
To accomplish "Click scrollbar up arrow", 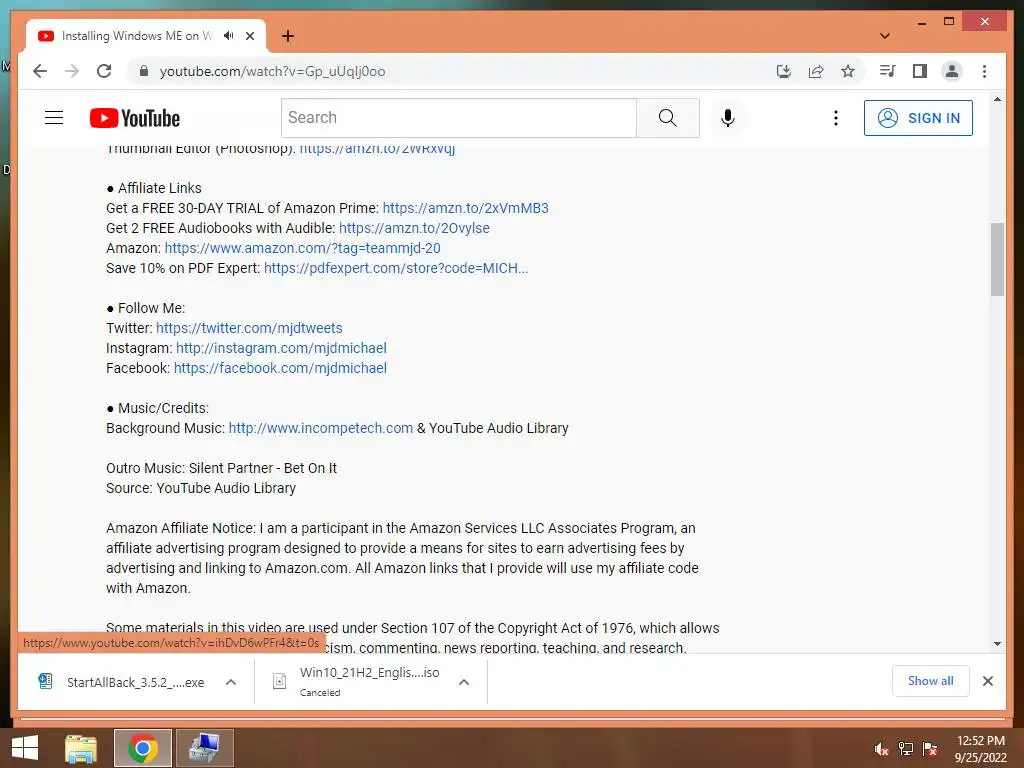I will tap(997, 99).
